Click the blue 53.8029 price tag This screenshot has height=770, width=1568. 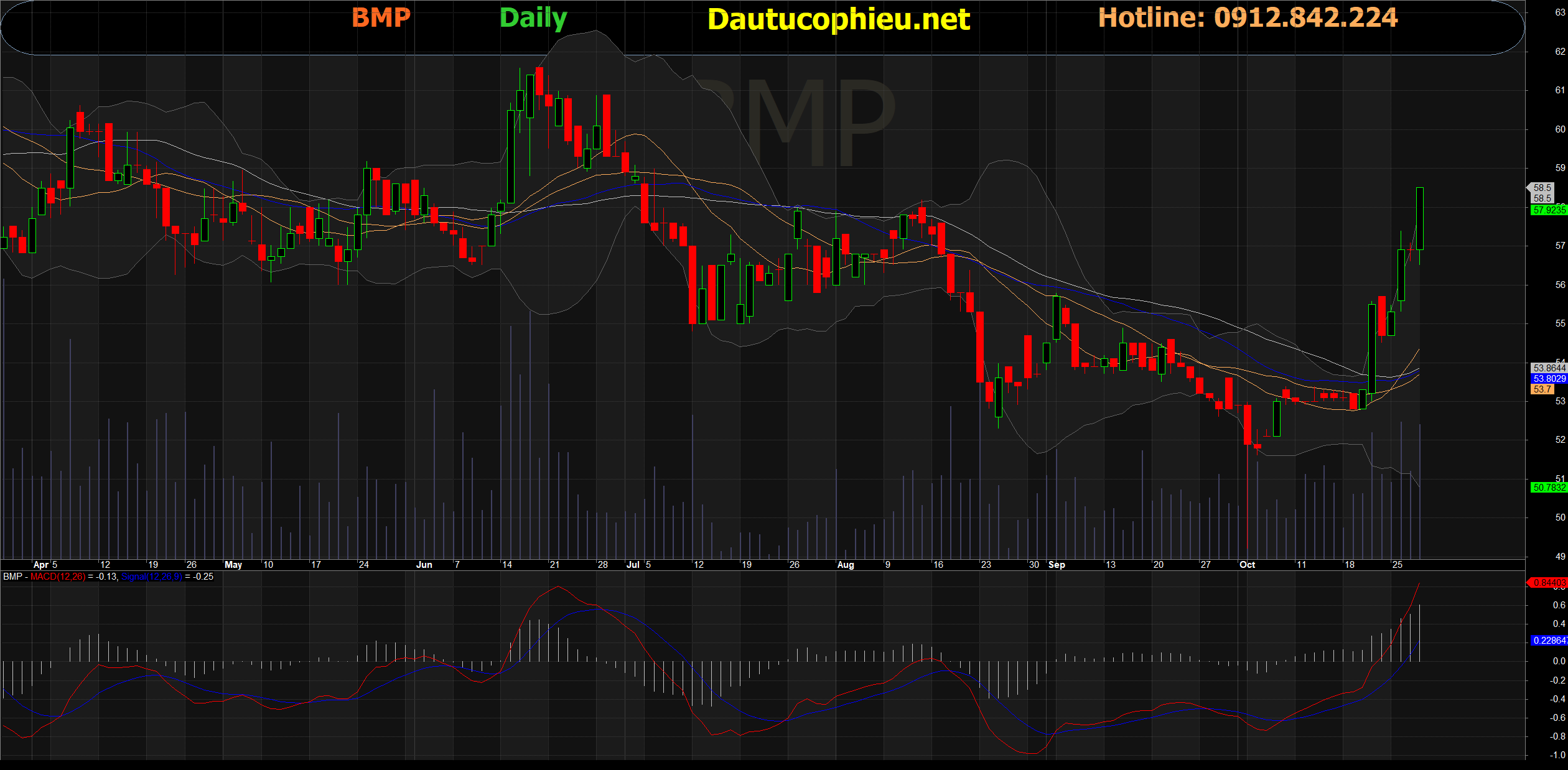(1548, 379)
